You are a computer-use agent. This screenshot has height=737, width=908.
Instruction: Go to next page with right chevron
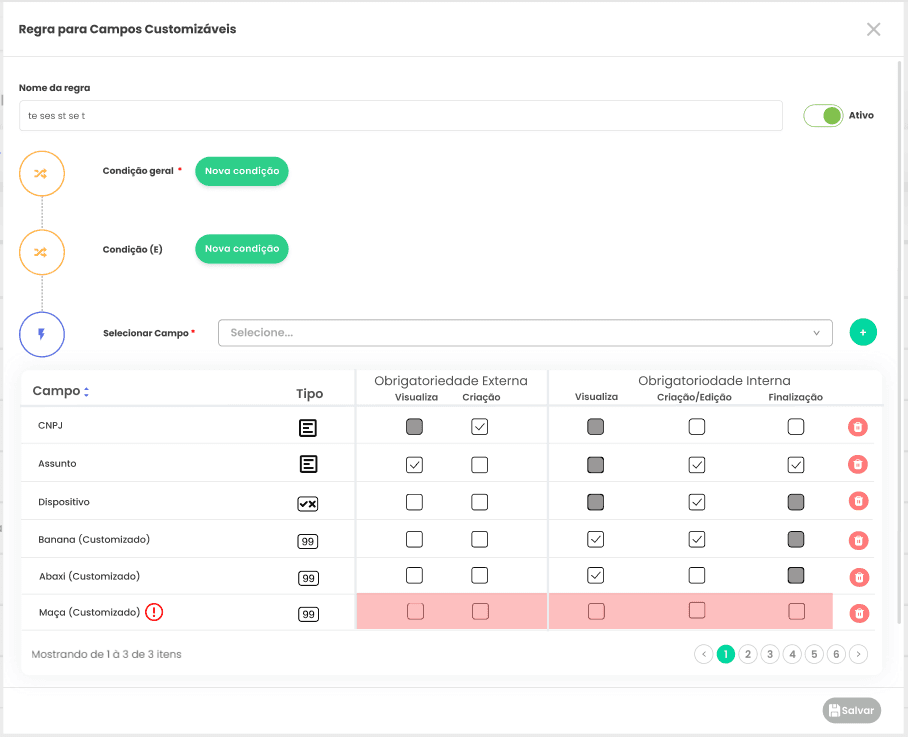(x=858, y=654)
